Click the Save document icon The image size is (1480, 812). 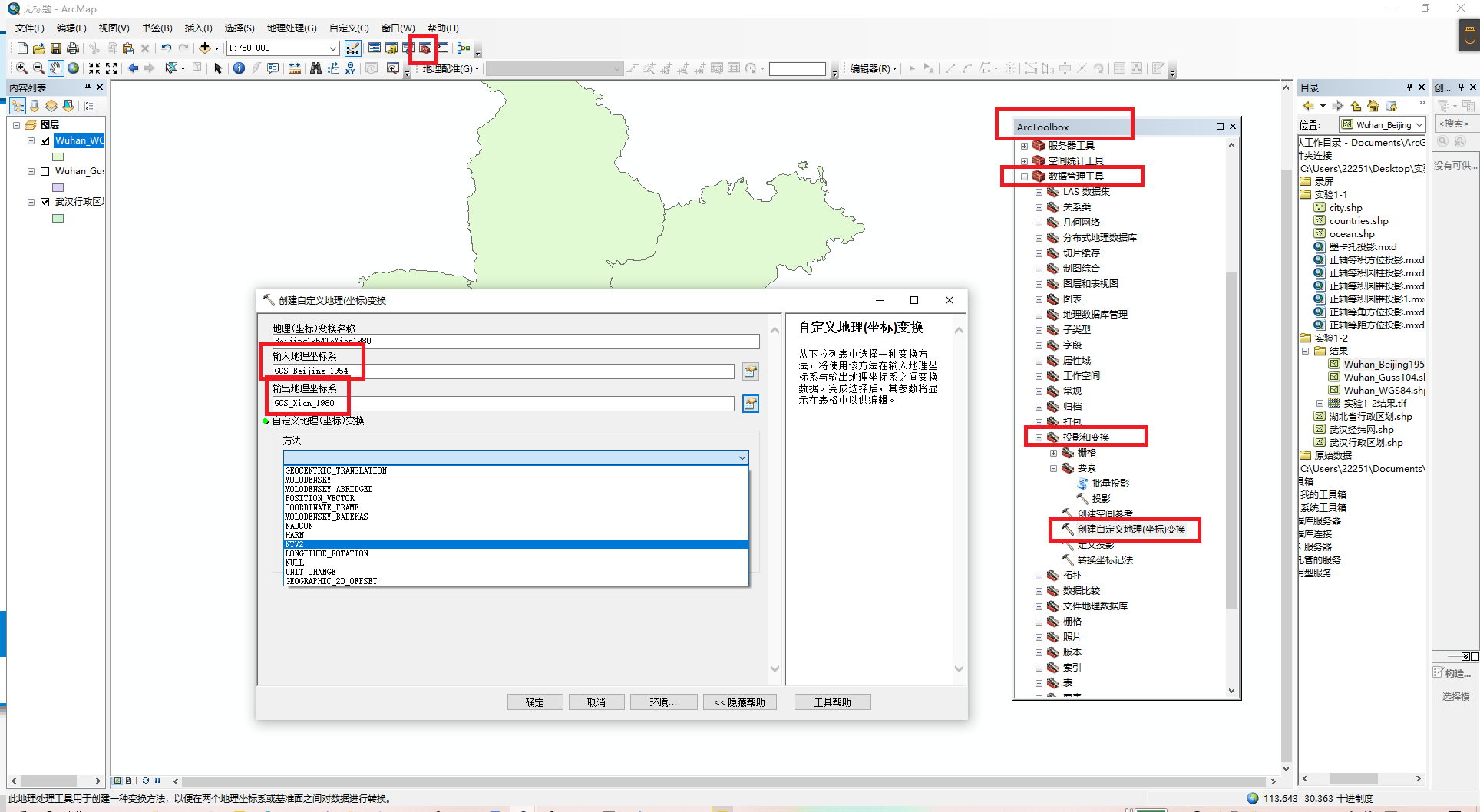(56, 48)
